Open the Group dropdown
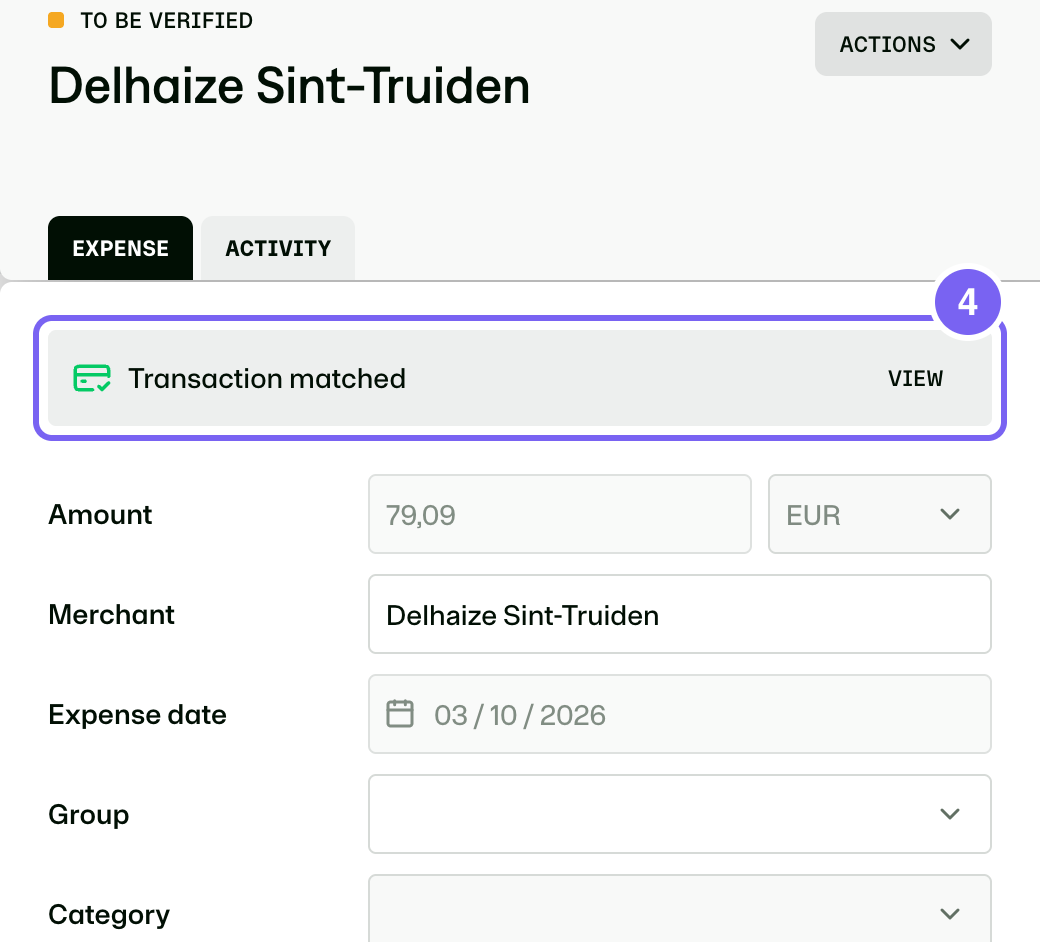 coord(680,814)
